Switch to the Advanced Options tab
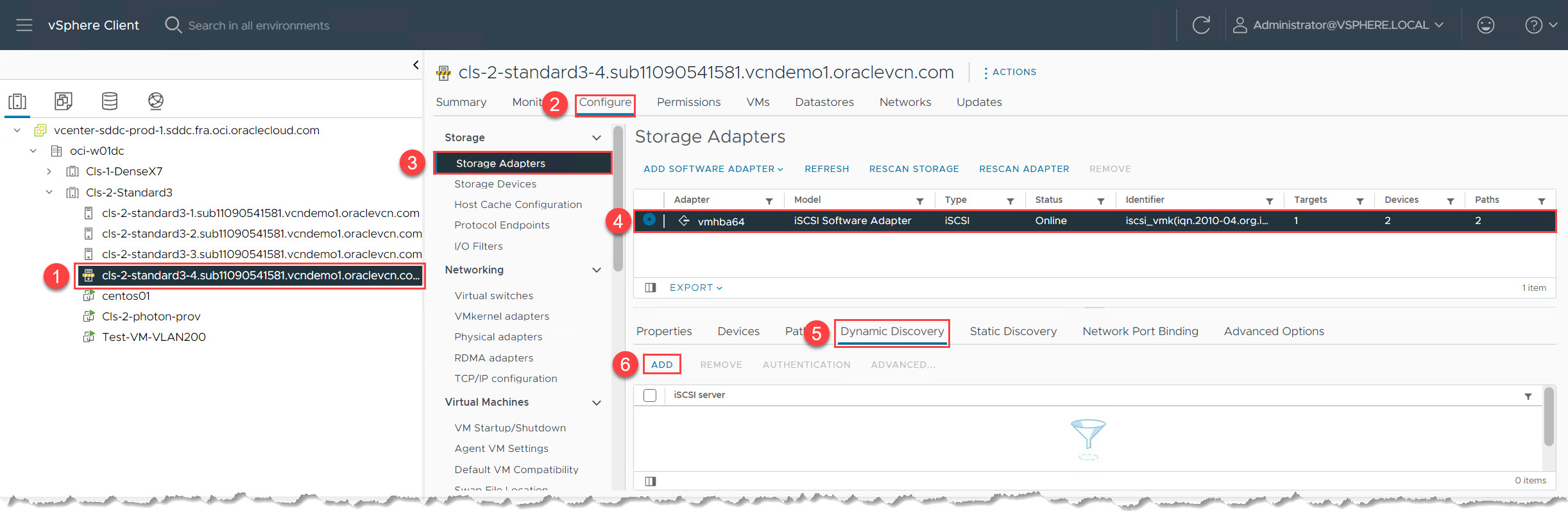The width and height of the screenshot is (1568, 511). tap(1274, 331)
